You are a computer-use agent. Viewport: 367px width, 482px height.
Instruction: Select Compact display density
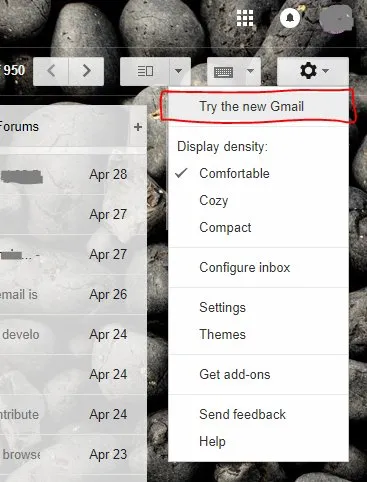coord(259,227)
